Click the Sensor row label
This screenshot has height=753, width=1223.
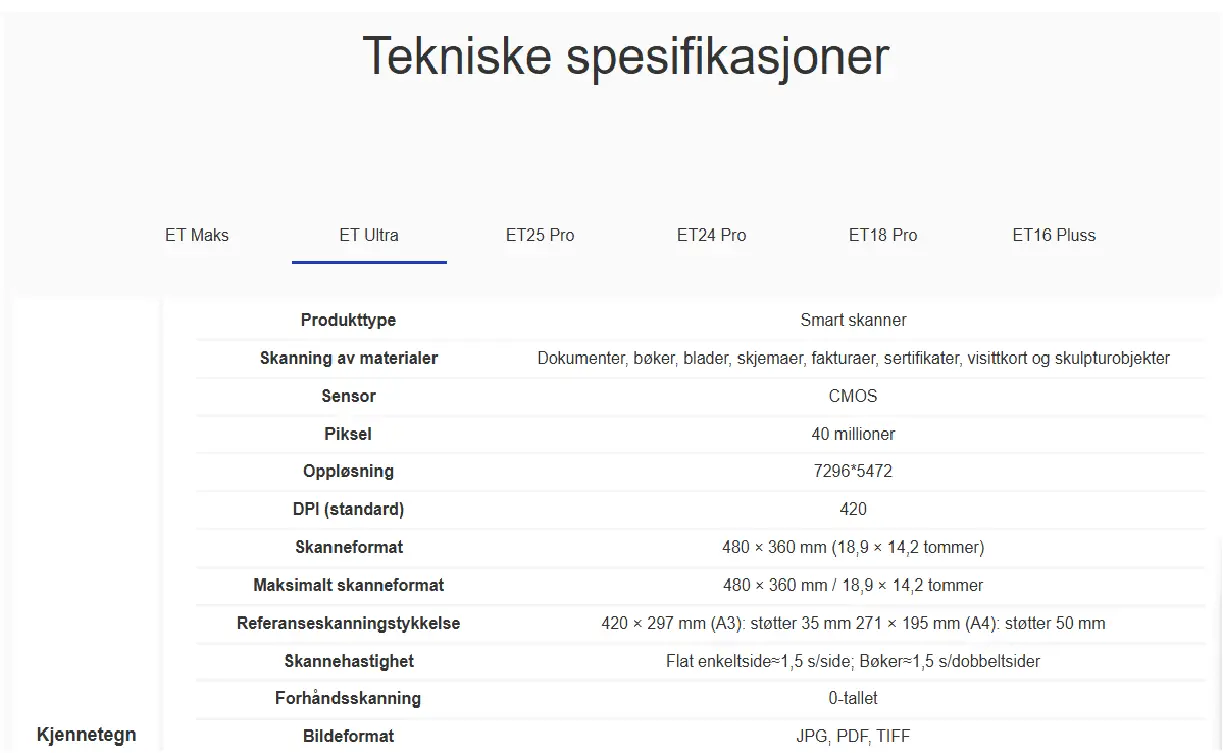tap(348, 396)
